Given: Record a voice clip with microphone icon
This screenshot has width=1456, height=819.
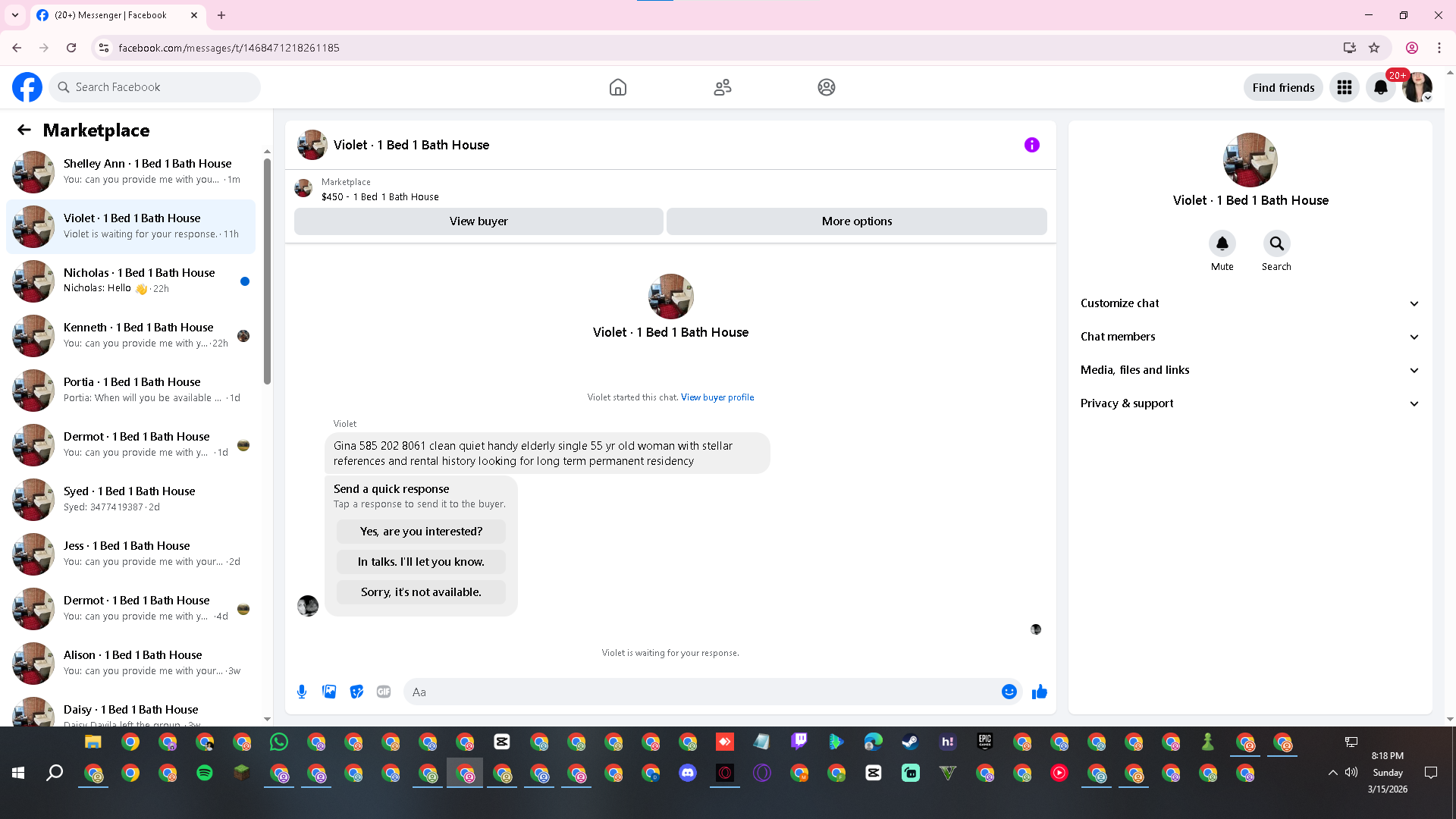Looking at the screenshot, I should [302, 692].
